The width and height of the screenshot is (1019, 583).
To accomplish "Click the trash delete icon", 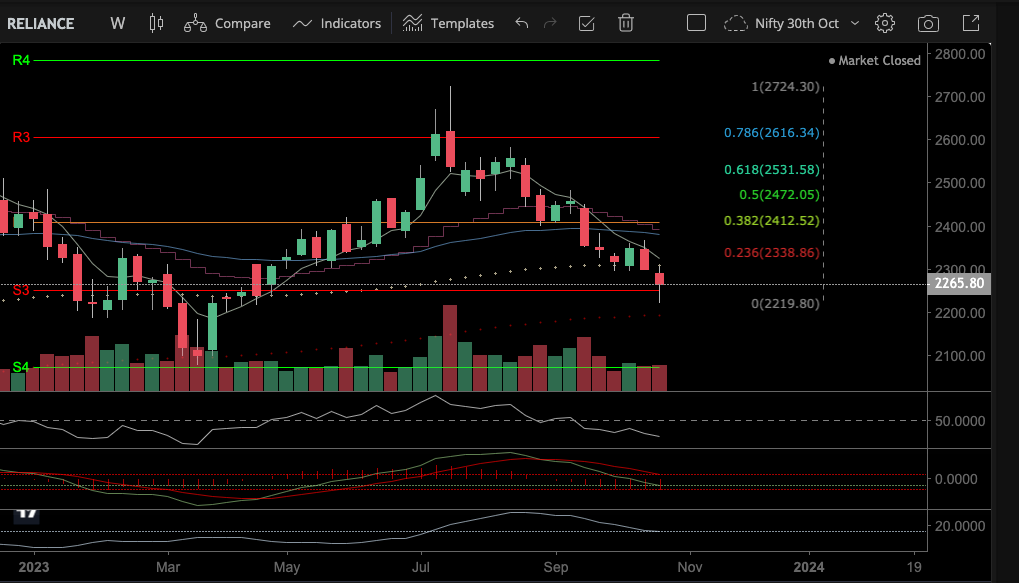I will tap(625, 23).
